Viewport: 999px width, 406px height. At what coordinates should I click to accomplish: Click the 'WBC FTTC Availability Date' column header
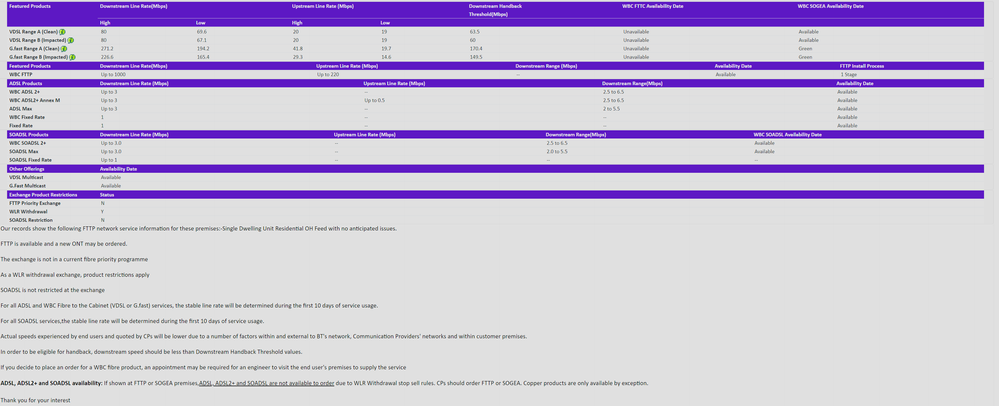point(653,6)
